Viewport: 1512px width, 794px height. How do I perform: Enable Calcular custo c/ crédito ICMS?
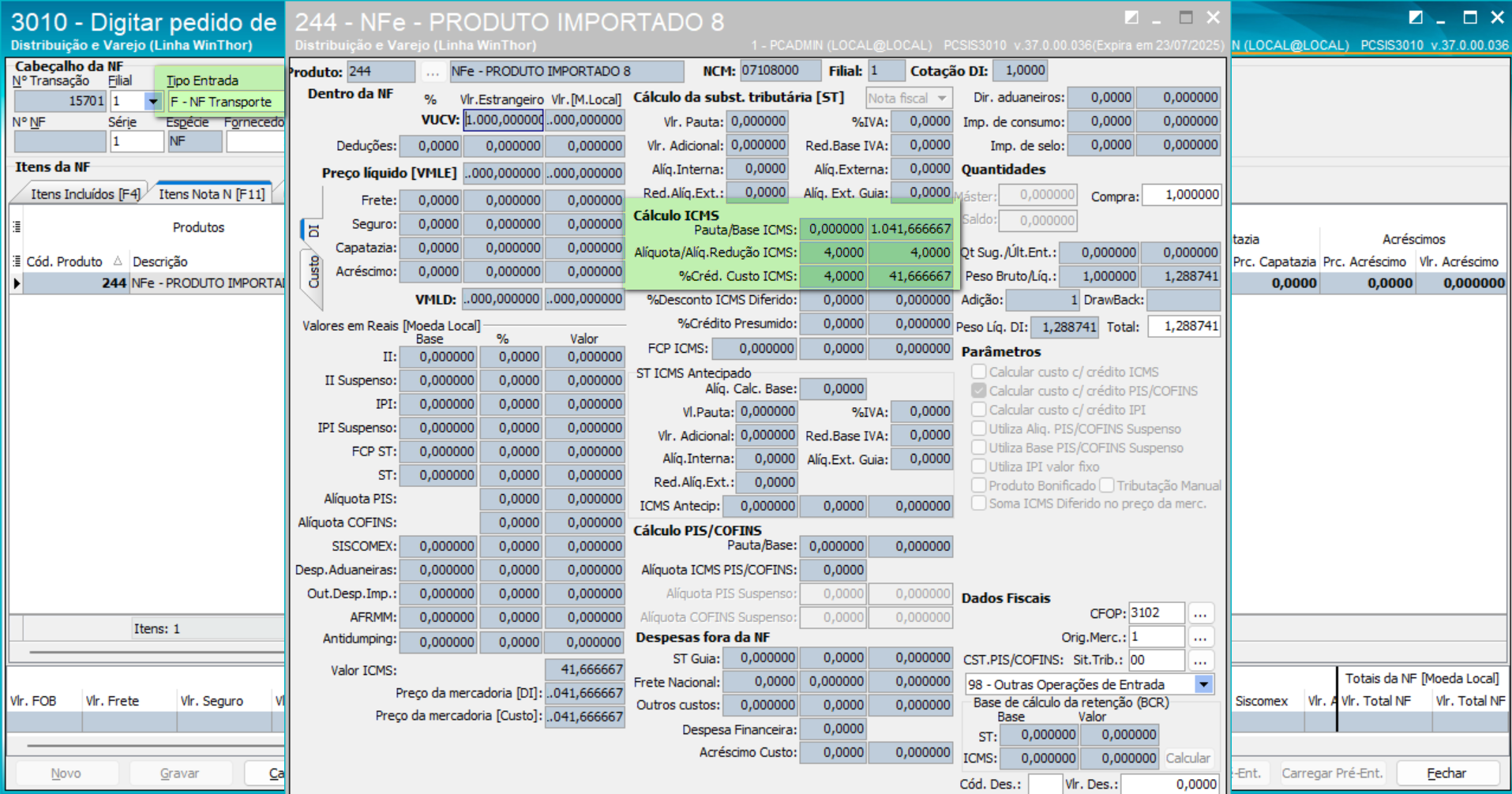click(979, 372)
